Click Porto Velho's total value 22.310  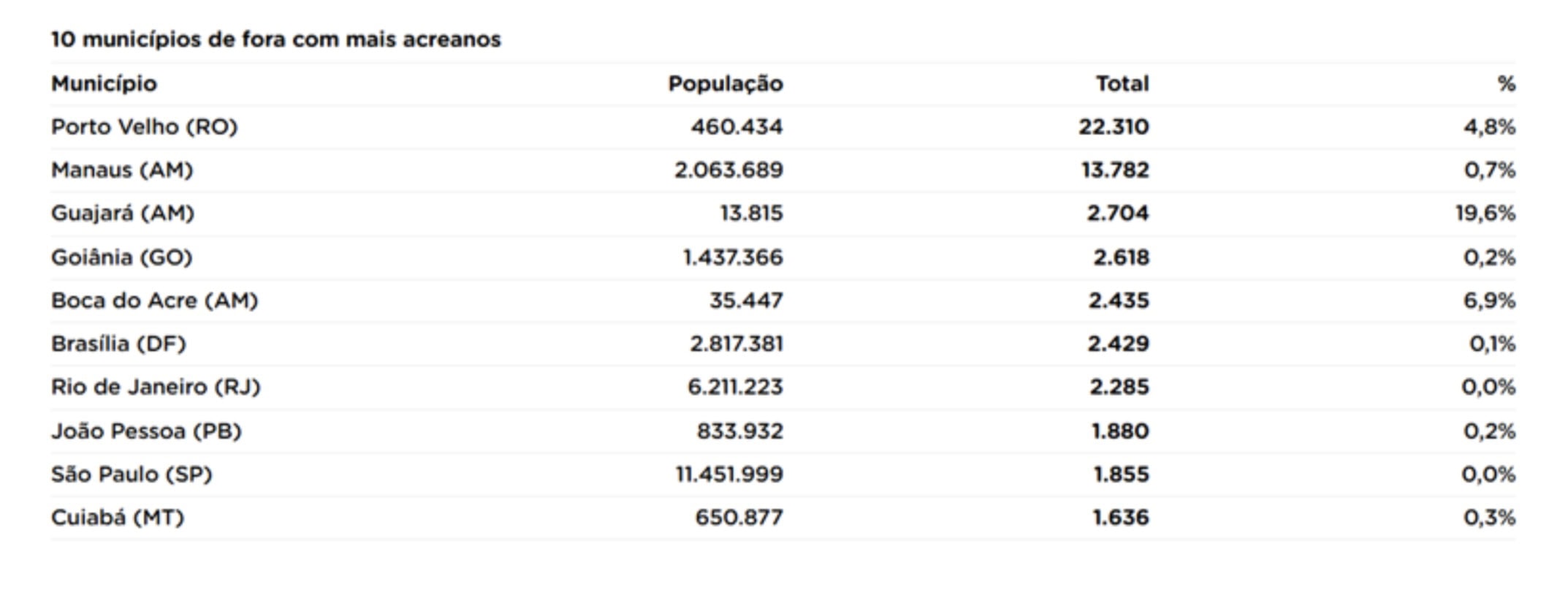point(1114,127)
